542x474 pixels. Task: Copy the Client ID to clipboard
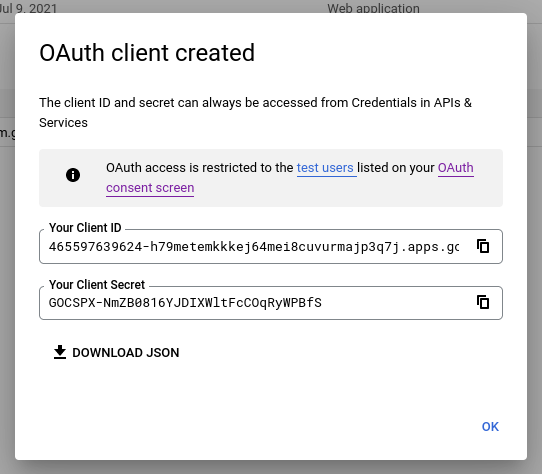(483, 247)
